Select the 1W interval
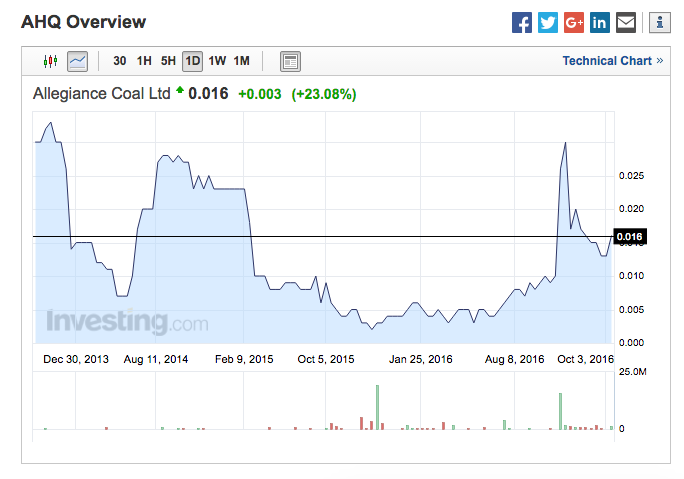The height and width of the screenshot is (479, 684). tap(217, 61)
